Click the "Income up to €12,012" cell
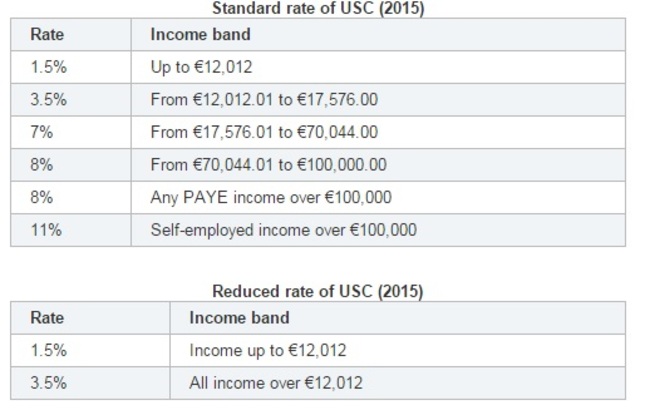The height and width of the screenshot is (410, 650). (268, 351)
